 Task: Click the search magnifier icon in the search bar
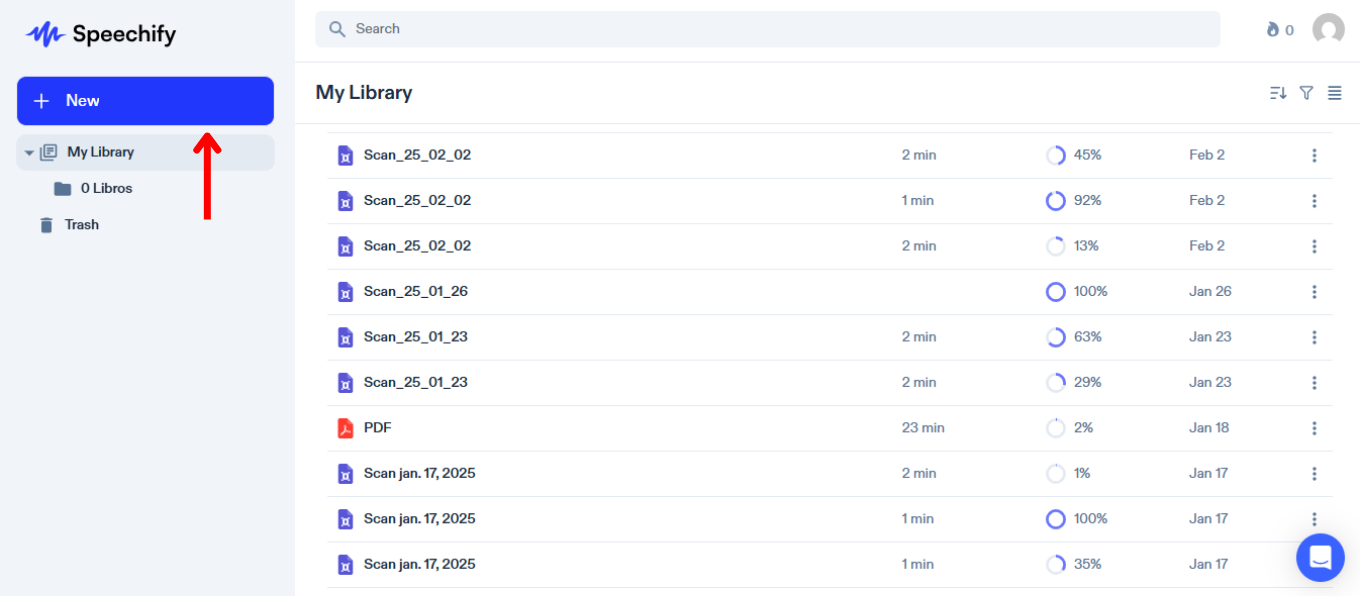[337, 29]
